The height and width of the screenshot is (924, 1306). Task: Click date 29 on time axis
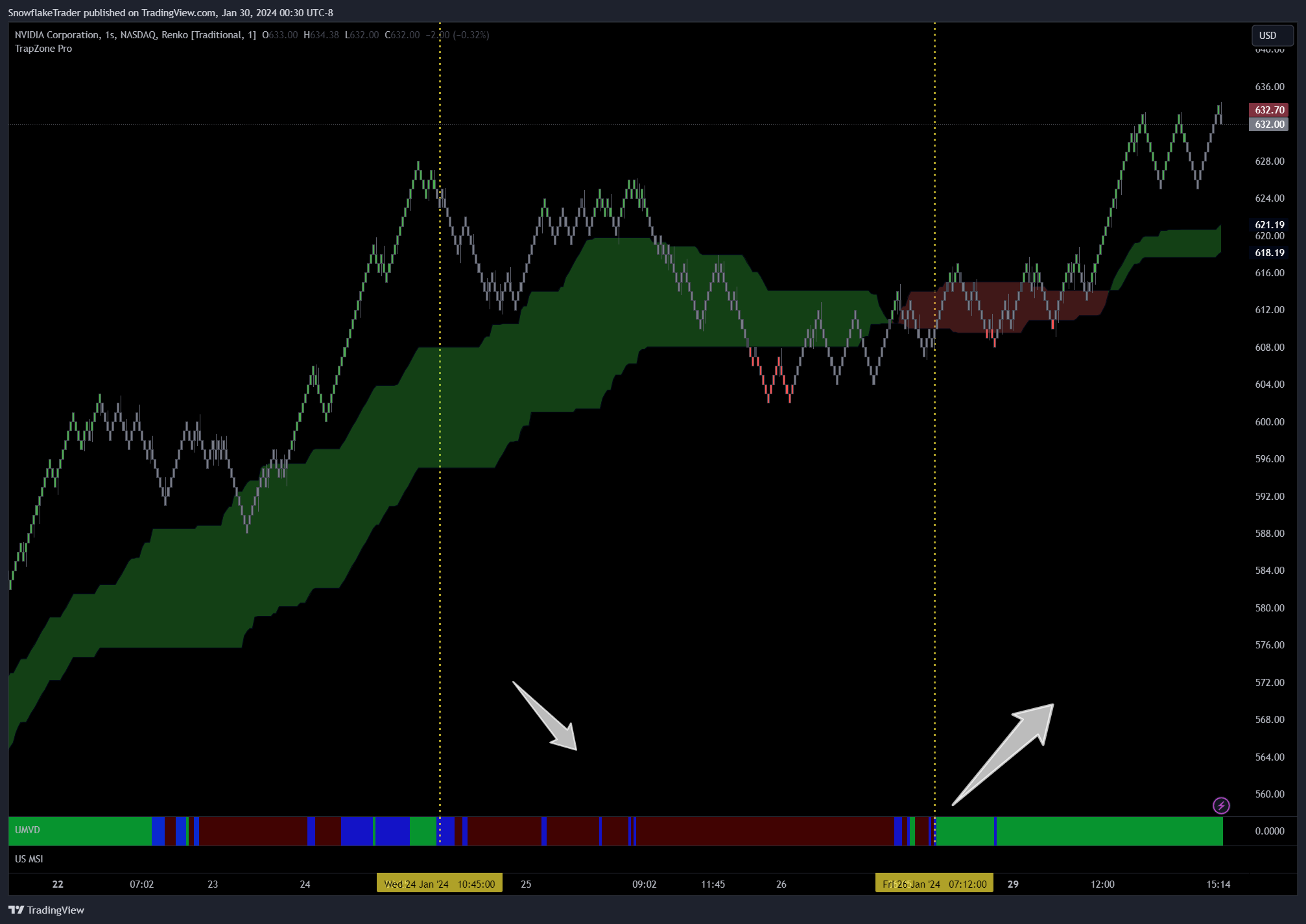point(1013,884)
